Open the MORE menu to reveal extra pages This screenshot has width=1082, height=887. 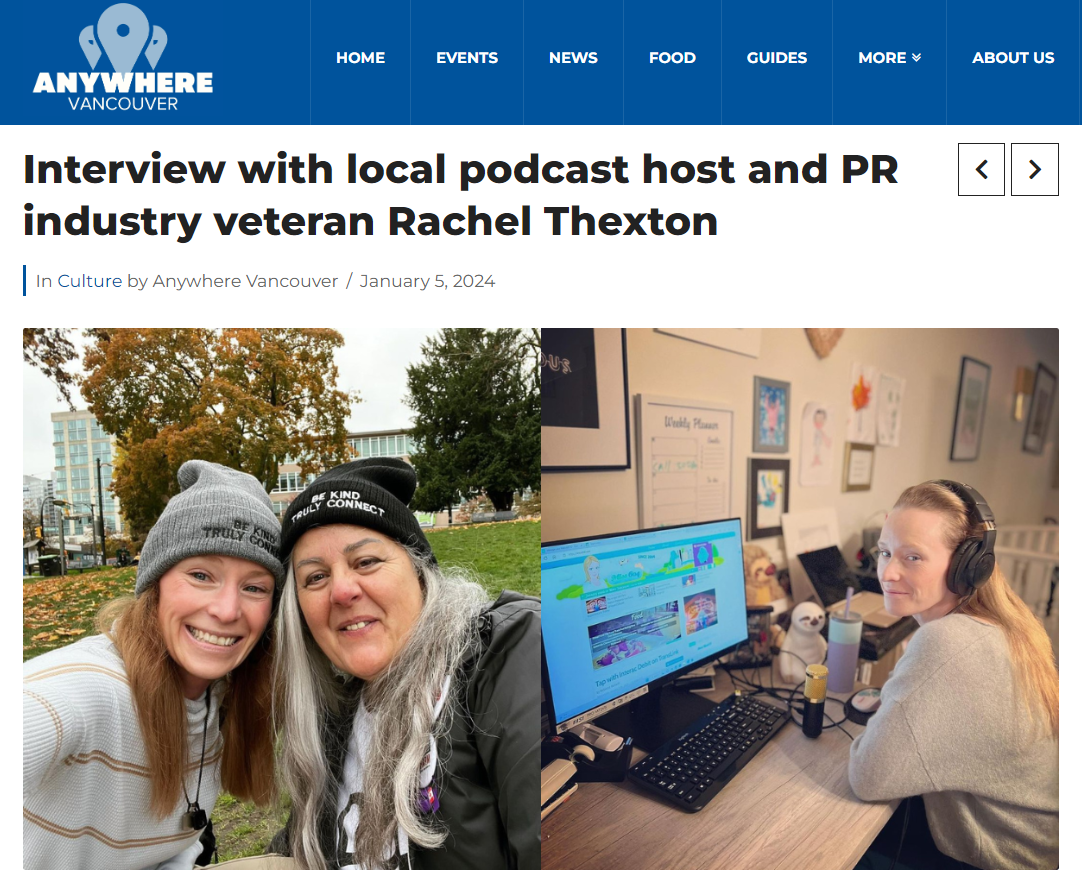click(888, 58)
